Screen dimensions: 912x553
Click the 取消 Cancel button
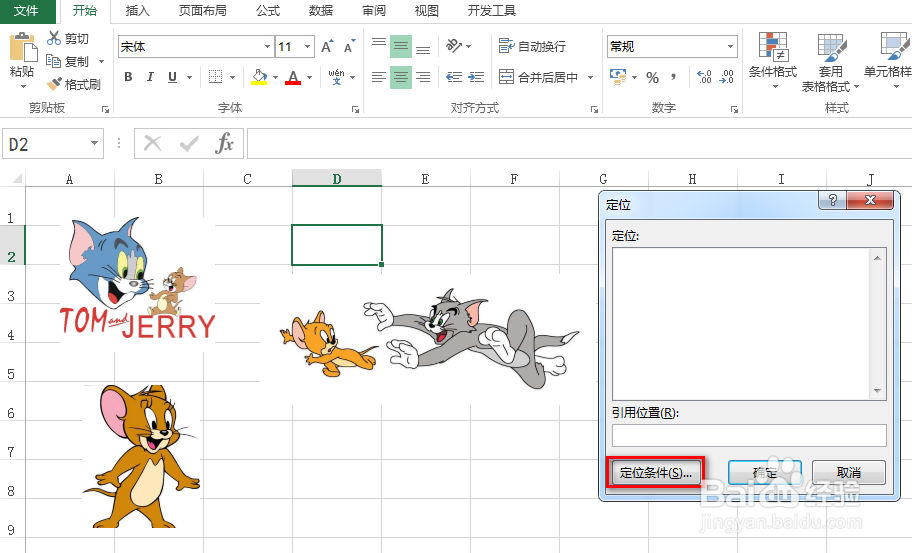849,472
